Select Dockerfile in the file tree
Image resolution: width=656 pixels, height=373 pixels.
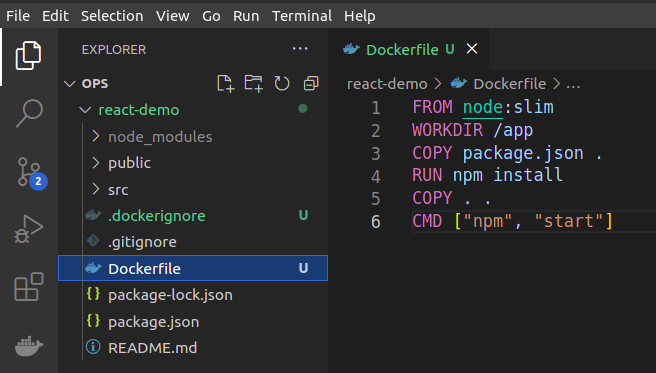point(193,268)
